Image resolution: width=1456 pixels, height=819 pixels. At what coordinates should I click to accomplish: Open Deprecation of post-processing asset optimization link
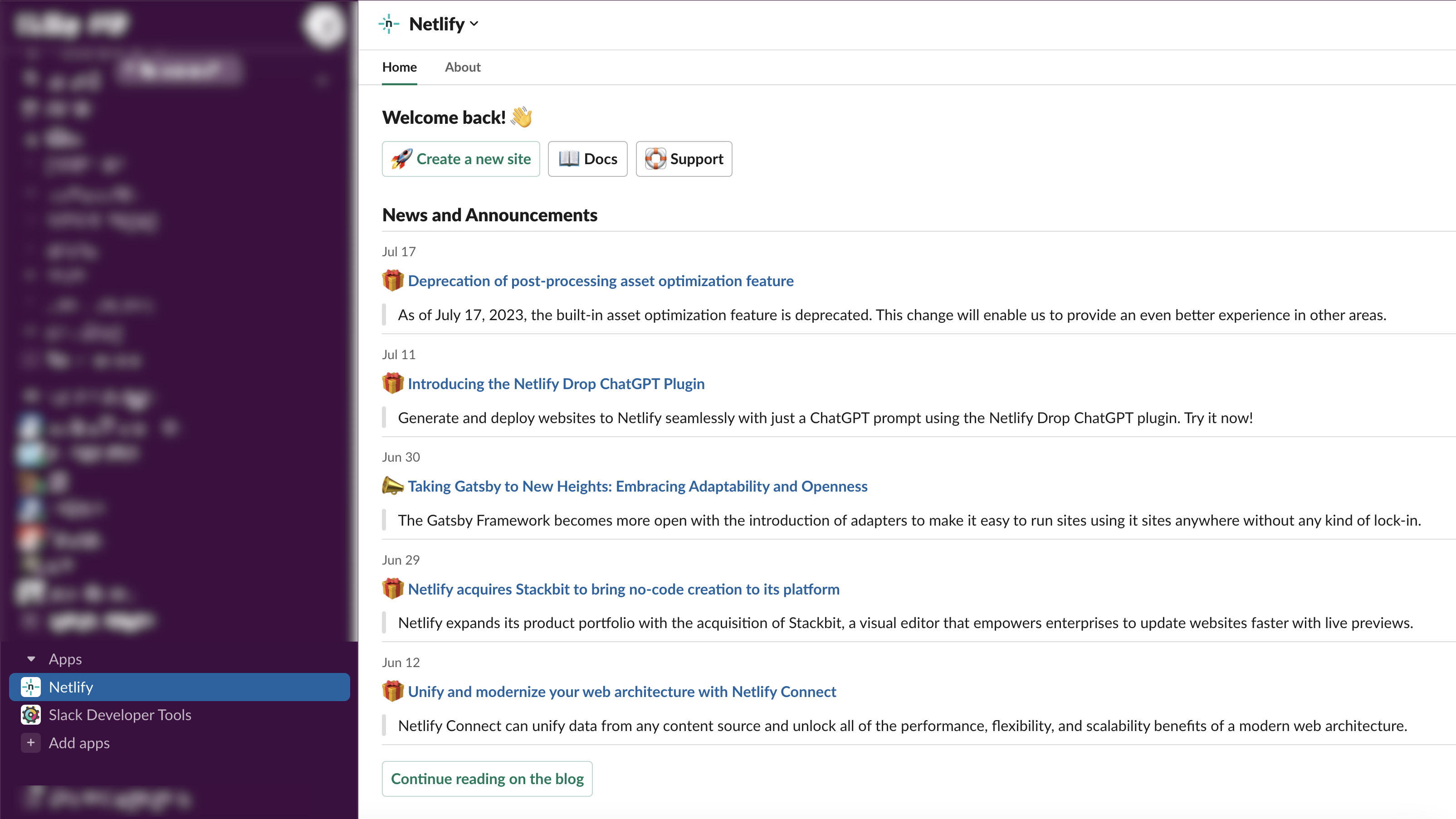click(600, 281)
